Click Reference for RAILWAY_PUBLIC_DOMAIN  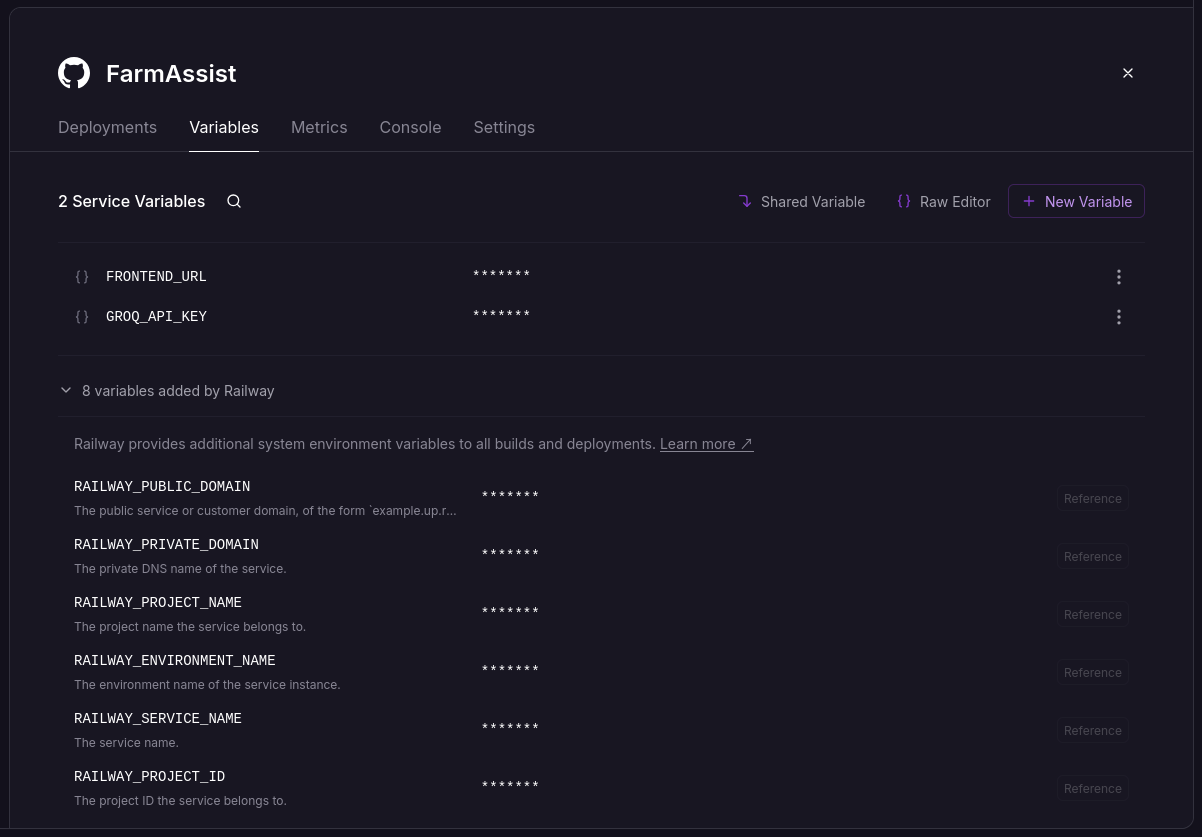tap(1093, 499)
